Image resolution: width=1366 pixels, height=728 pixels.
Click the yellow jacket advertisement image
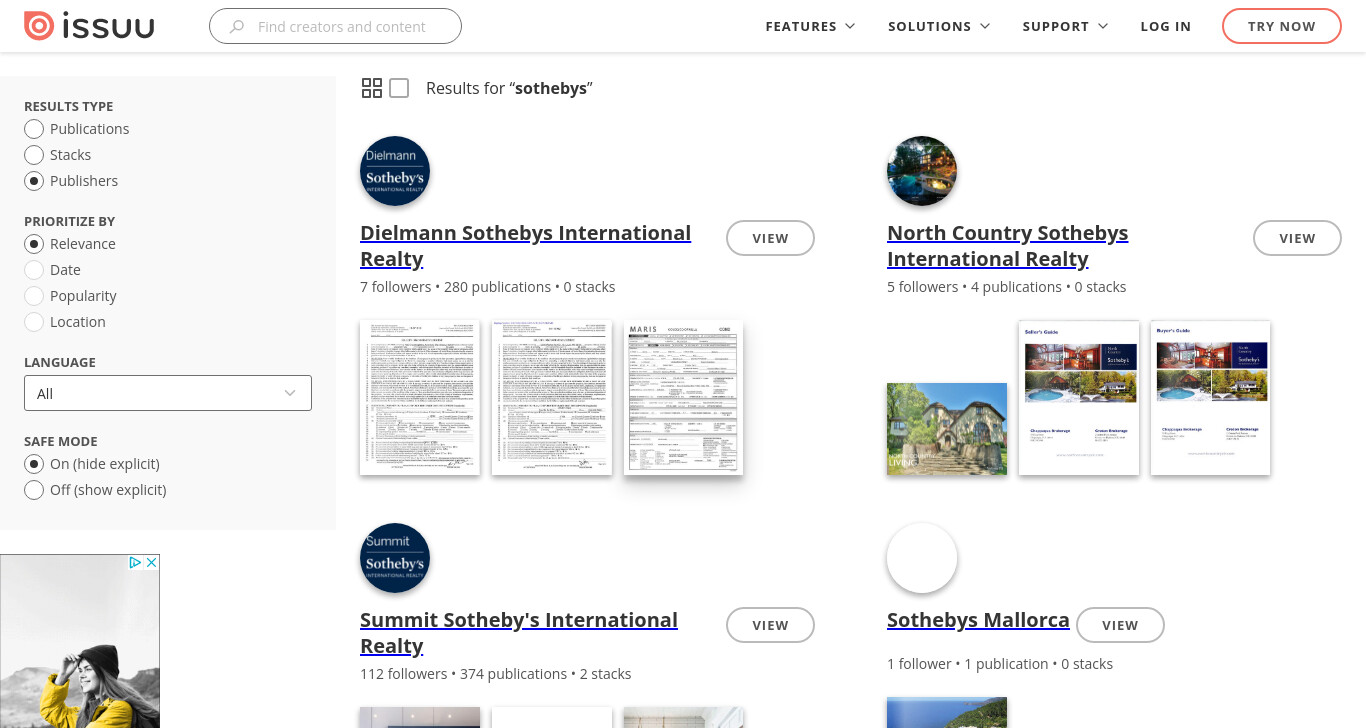pos(80,642)
